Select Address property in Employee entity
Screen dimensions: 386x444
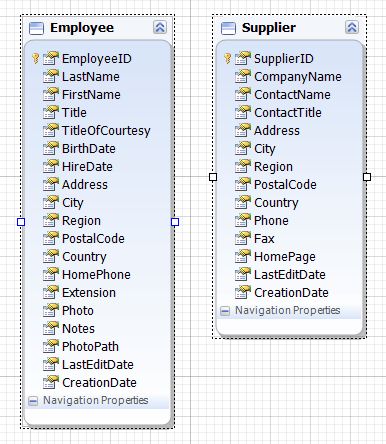[85, 185]
